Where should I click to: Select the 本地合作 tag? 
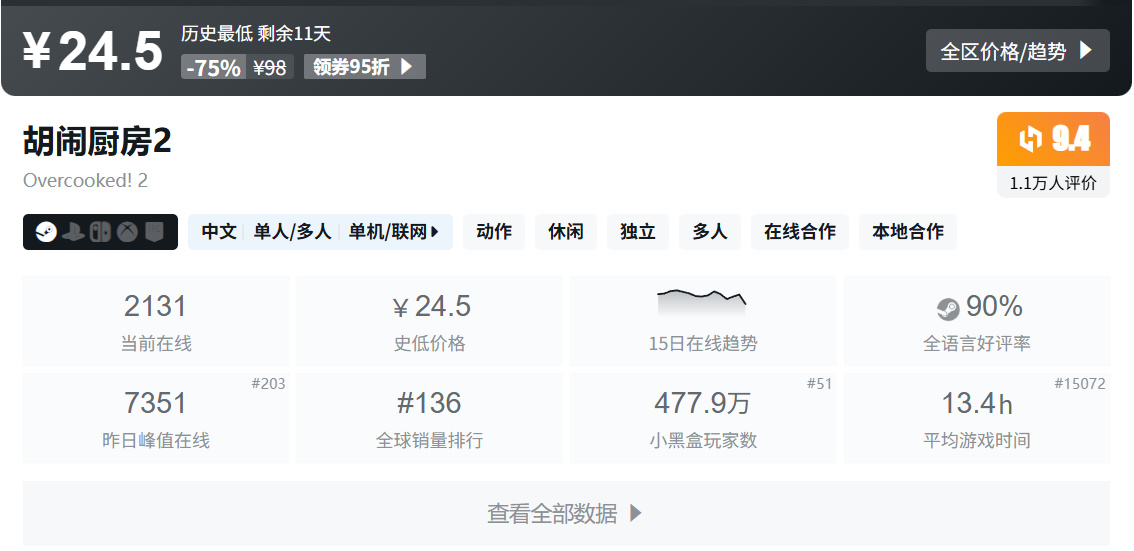pyautogui.click(x=908, y=232)
